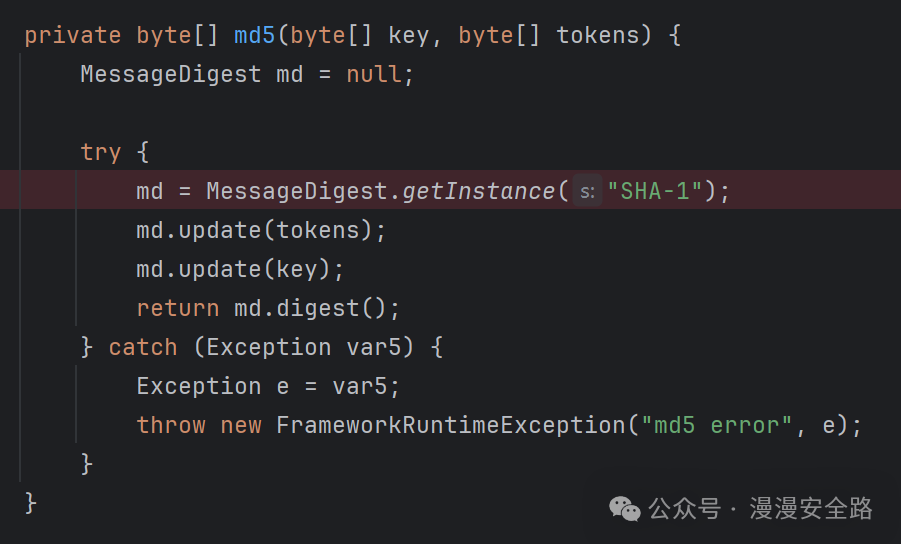Screen dimensions: 901x544
Task: Click the catch keyword
Action: [x=143, y=347]
